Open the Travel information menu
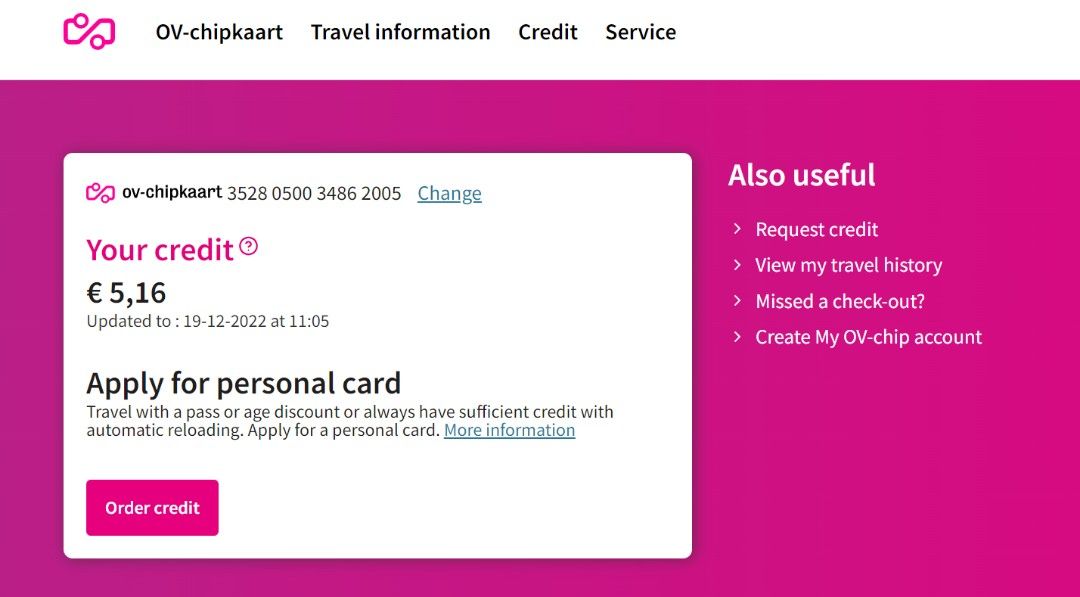The height and width of the screenshot is (597, 1080). tap(400, 32)
